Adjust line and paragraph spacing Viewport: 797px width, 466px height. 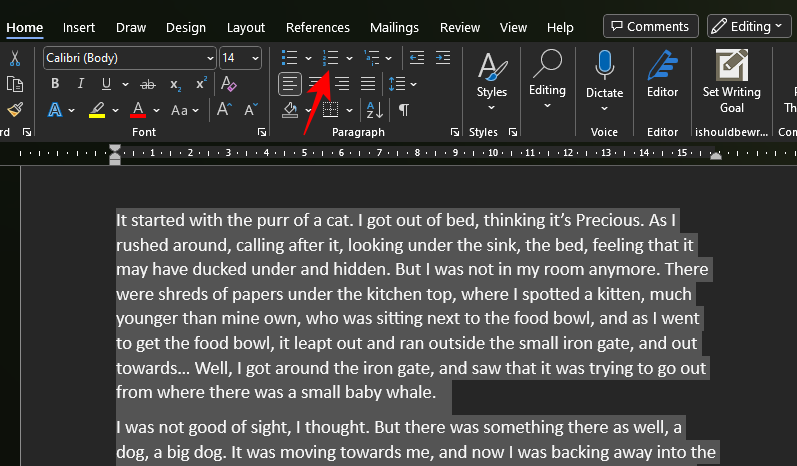(x=396, y=84)
